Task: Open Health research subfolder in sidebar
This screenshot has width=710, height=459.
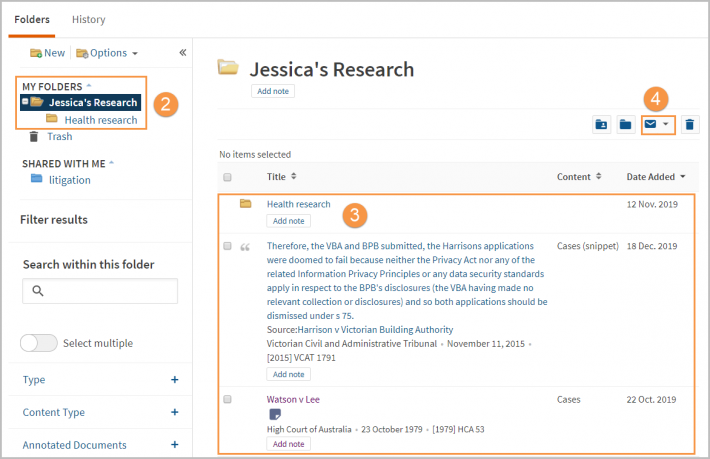Action: click(101, 120)
